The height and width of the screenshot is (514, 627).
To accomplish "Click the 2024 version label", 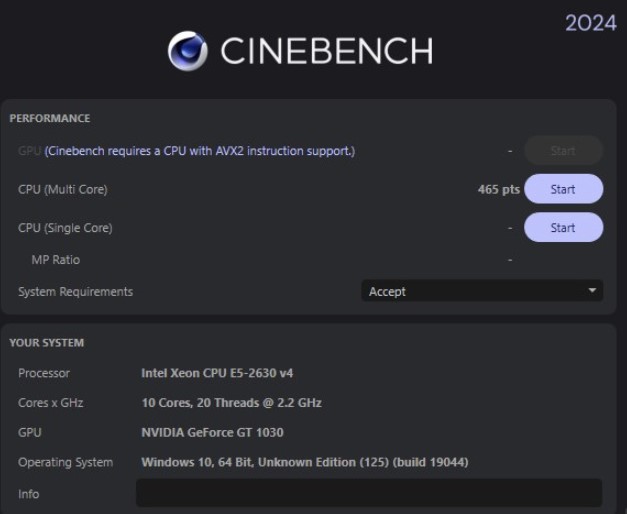I will coord(590,23).
